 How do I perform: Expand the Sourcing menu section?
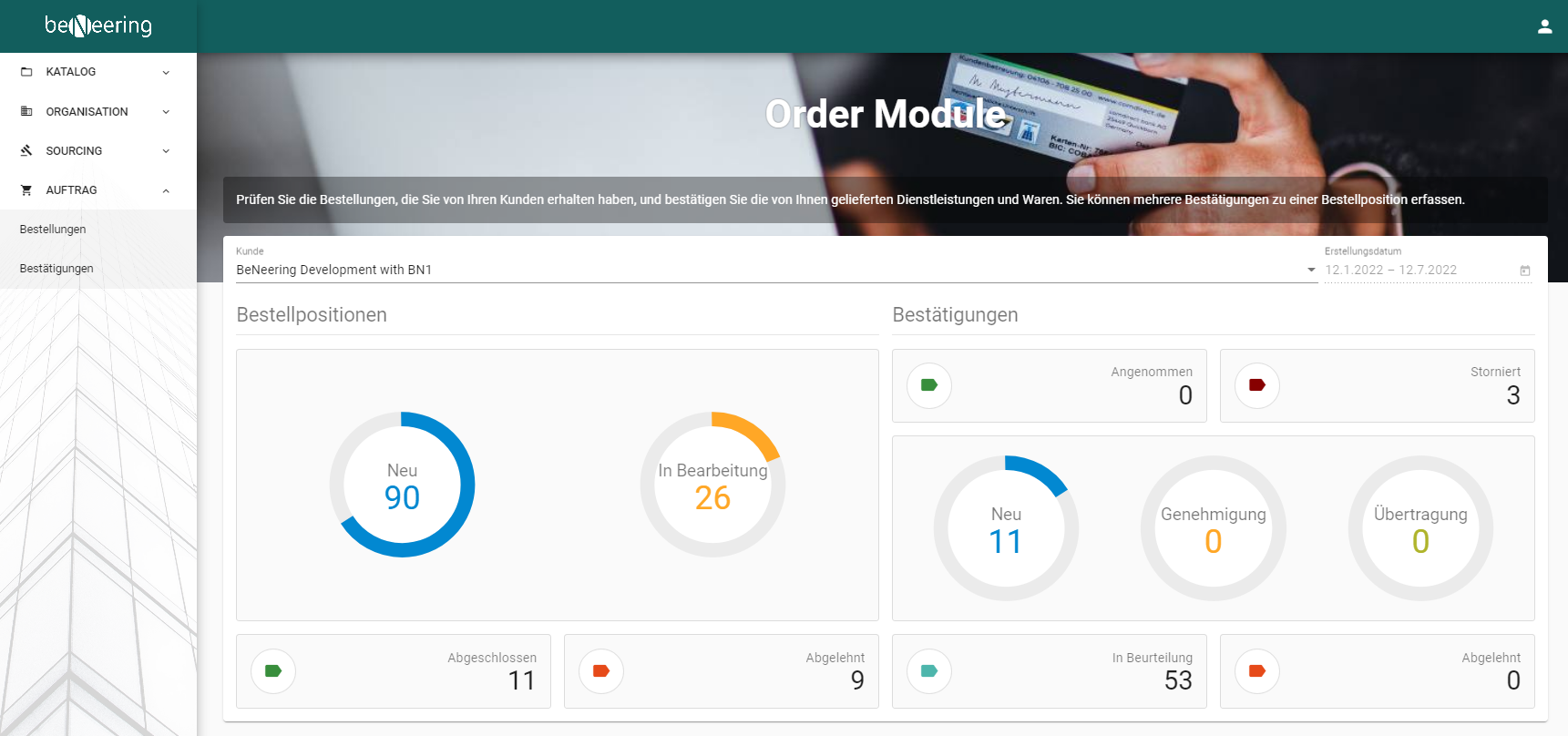point(97,151)
